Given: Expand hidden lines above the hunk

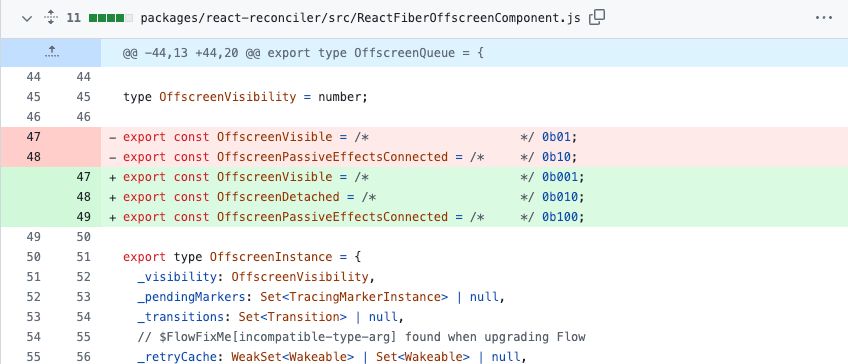Looking at the screenshot, I should (x=51, y=52).
